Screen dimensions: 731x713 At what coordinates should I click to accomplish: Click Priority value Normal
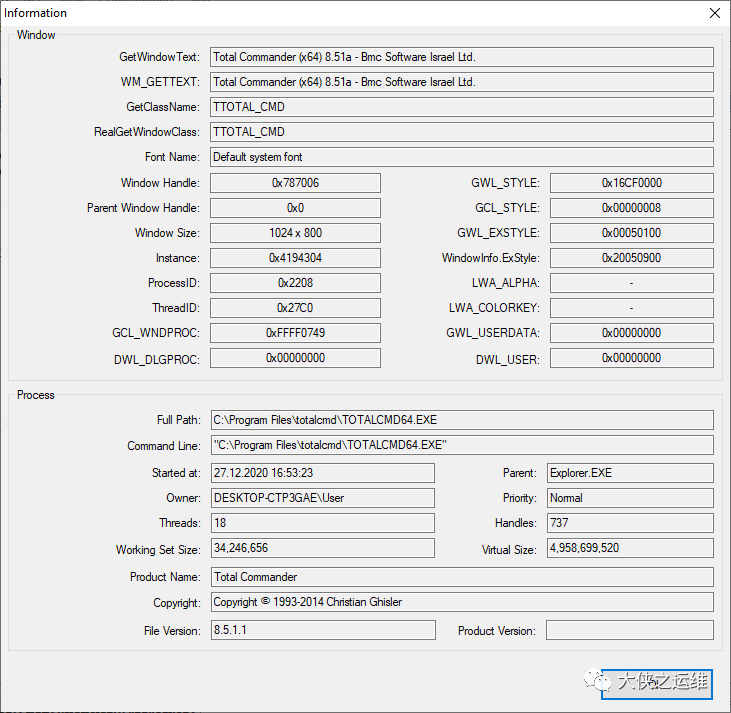coord(630,498)
